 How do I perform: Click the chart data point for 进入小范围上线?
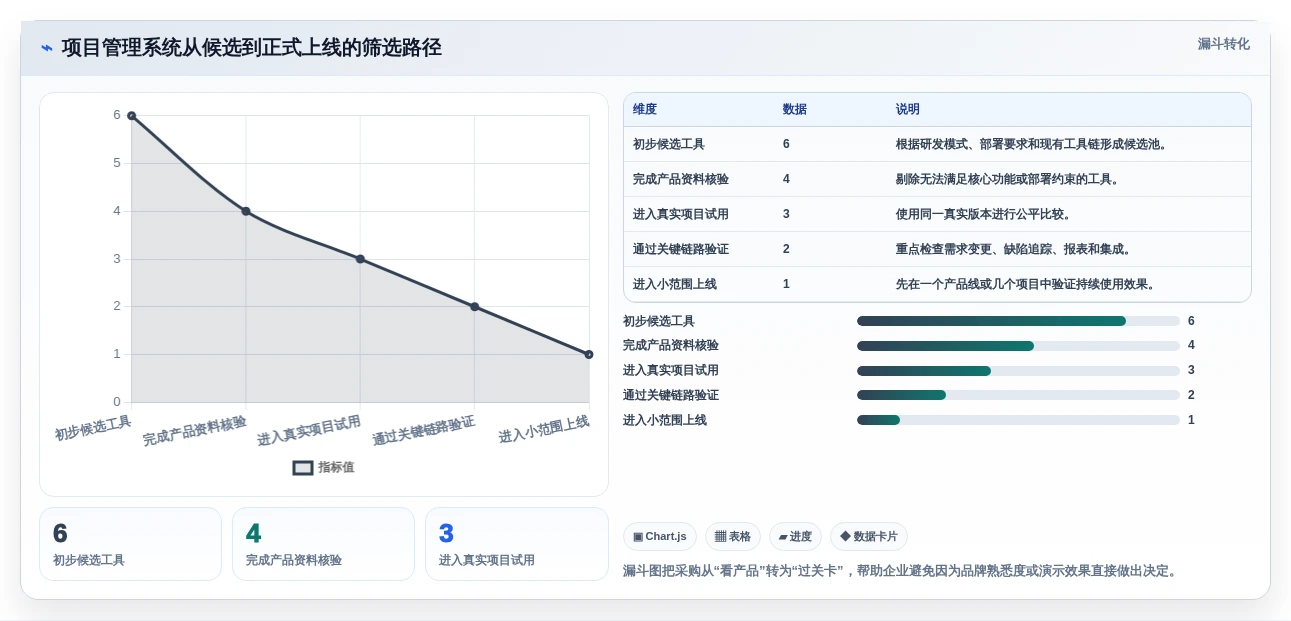589,354
